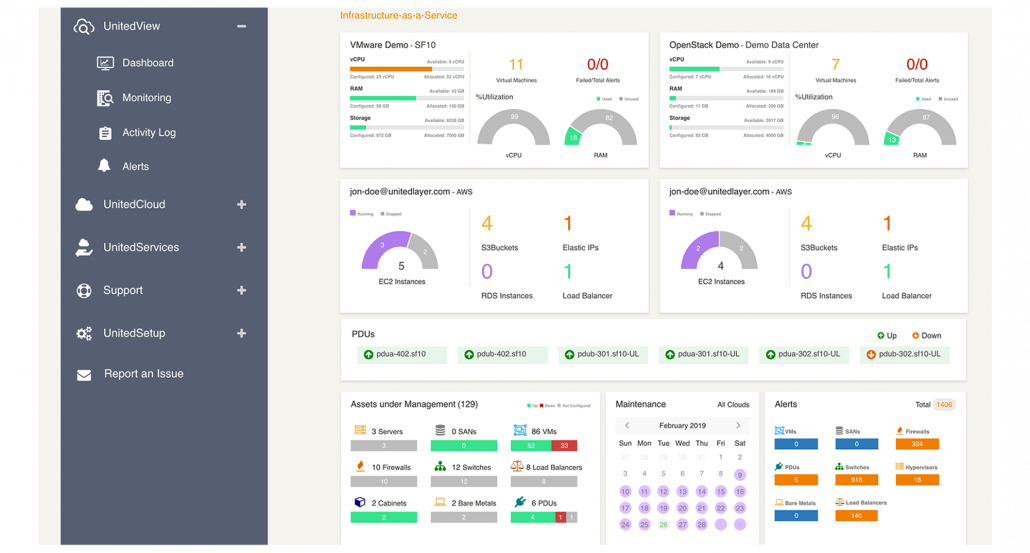
Task: Click the OpenStack vCPU usage bar
Action: click(x=727, y=68)
